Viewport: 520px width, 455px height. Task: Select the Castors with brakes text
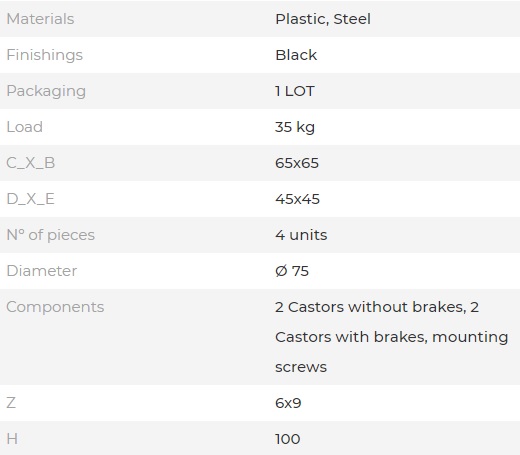[351, 337]
